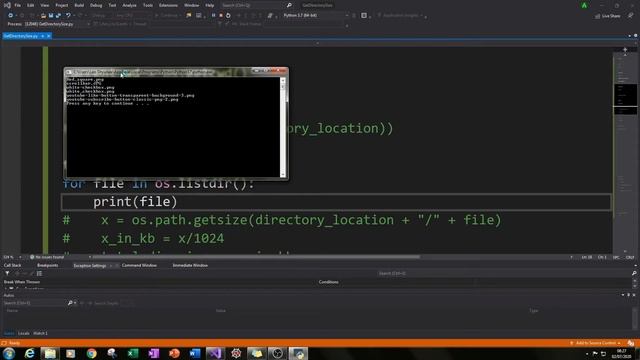Open the Extensions menu
This screenshot has width=640, height=360.
coord(168,5)
